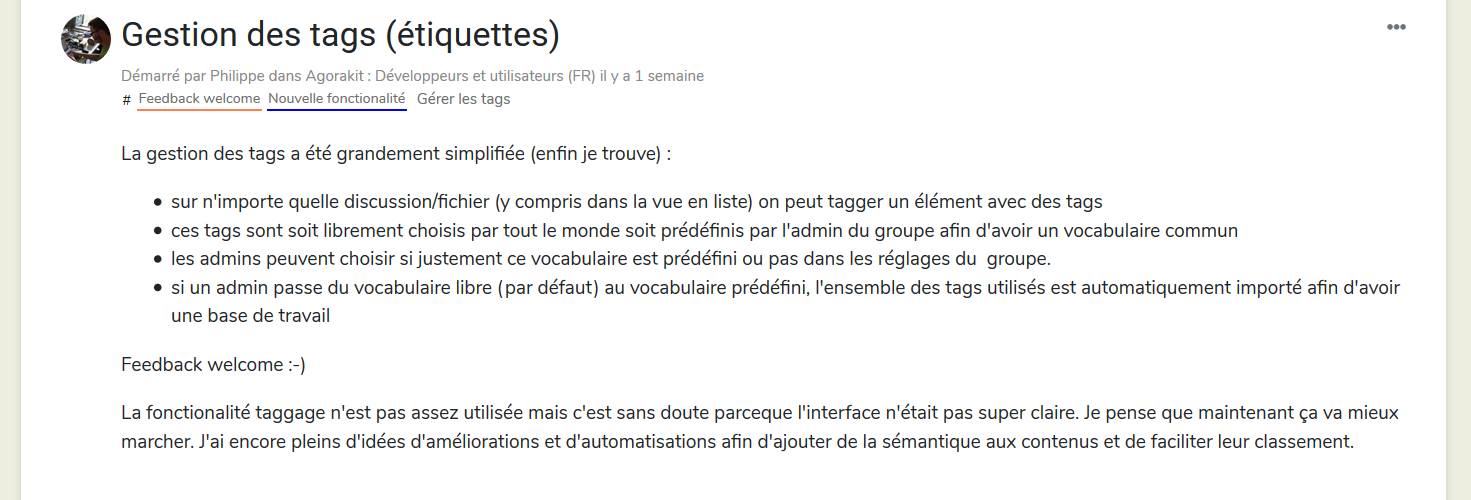1471x500 pixels.
Task: Click the list item starting 'ces tags sont'
Action: tap(704, 231)
